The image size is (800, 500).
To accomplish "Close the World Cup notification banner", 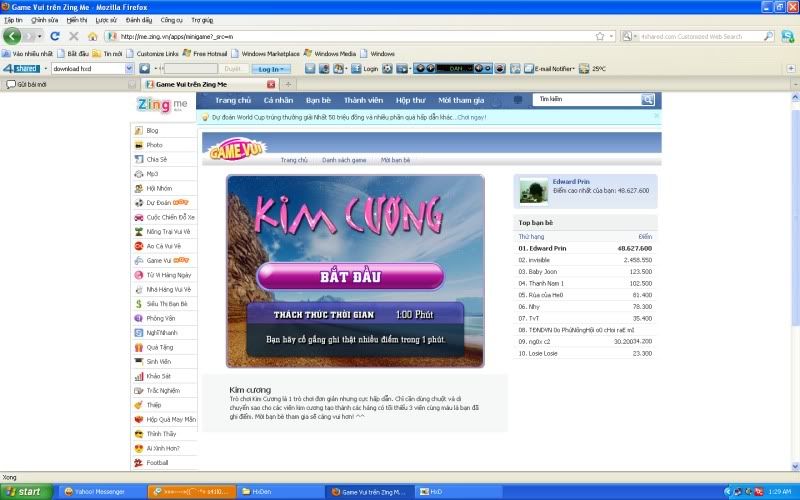I will [657, 116].
